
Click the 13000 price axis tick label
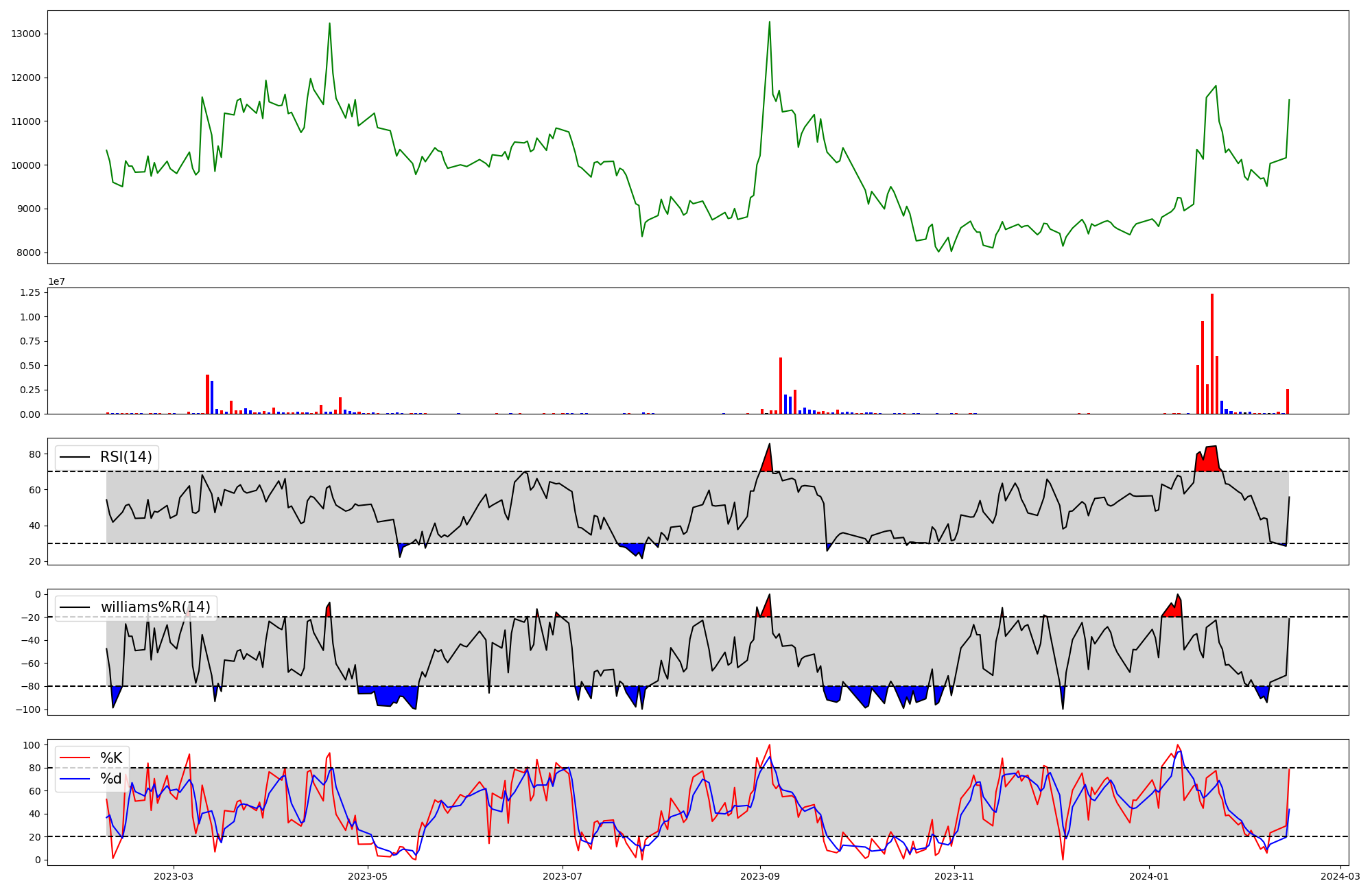[26, 34]
